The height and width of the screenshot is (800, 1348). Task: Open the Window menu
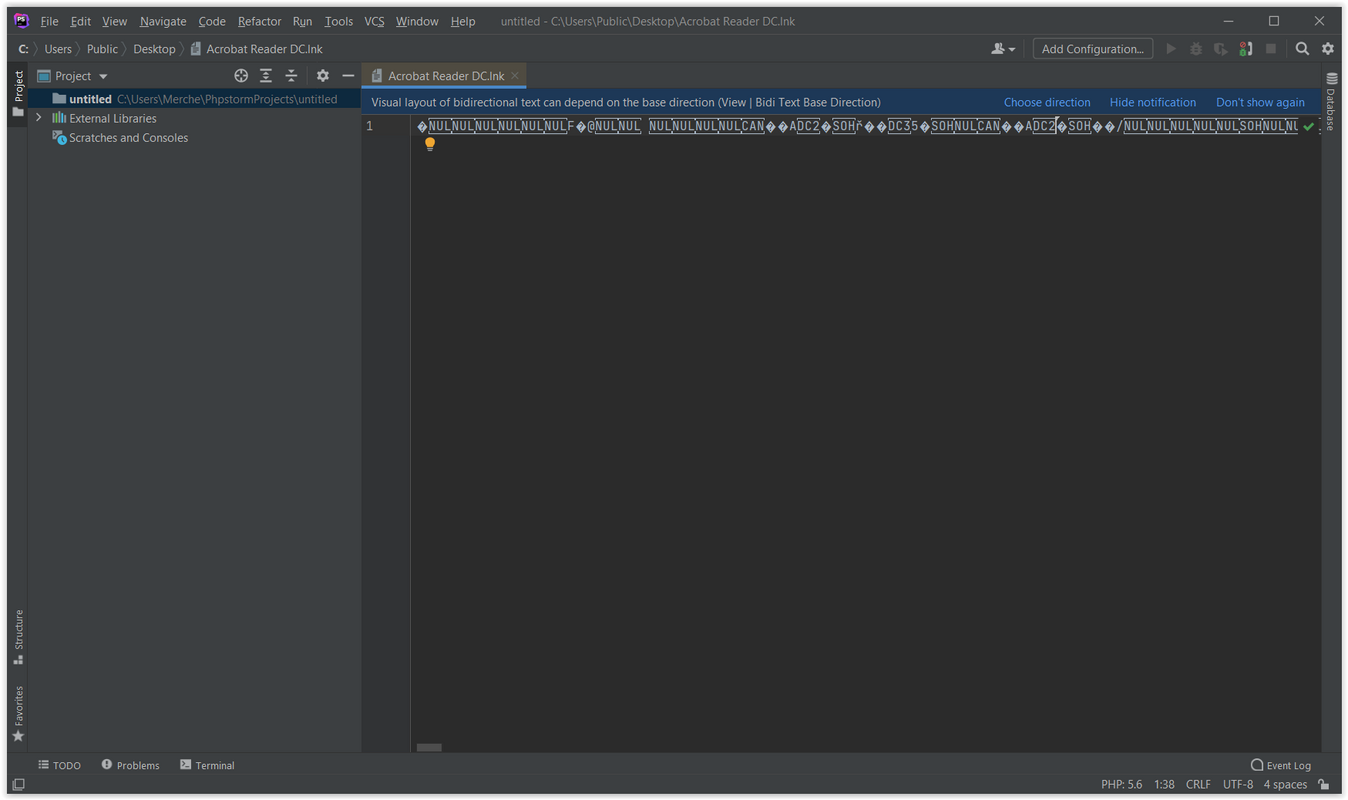point(417,21)
